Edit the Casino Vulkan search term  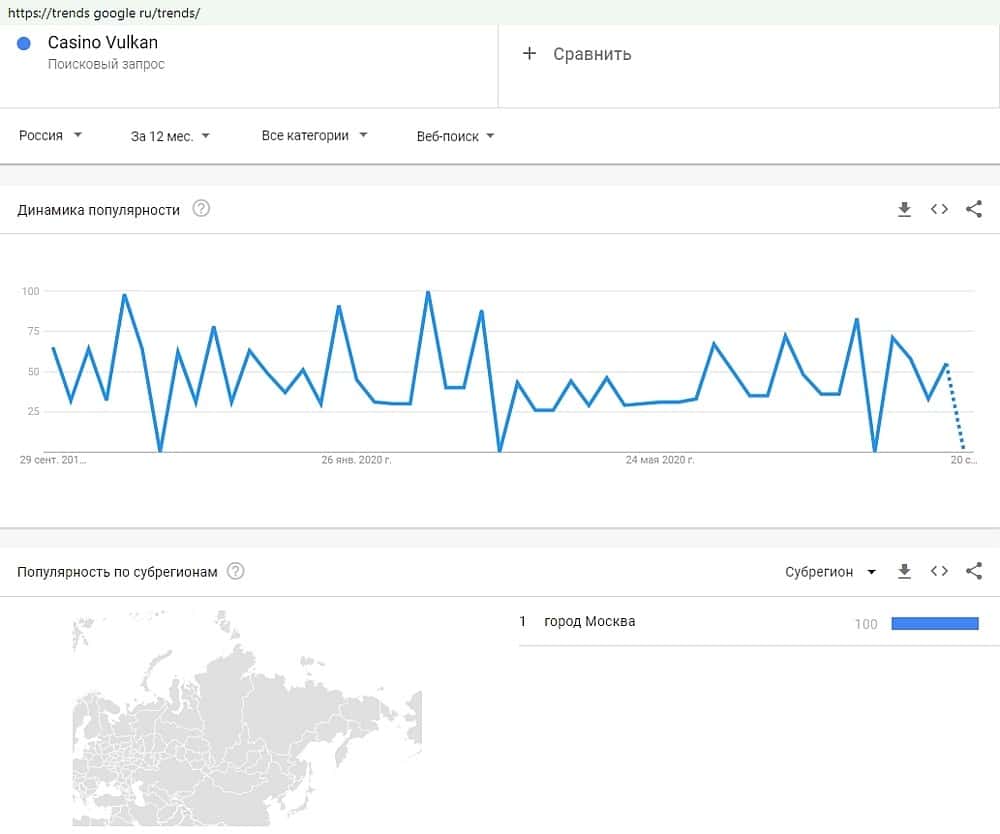pyautogui.click(x=103, y=43)
